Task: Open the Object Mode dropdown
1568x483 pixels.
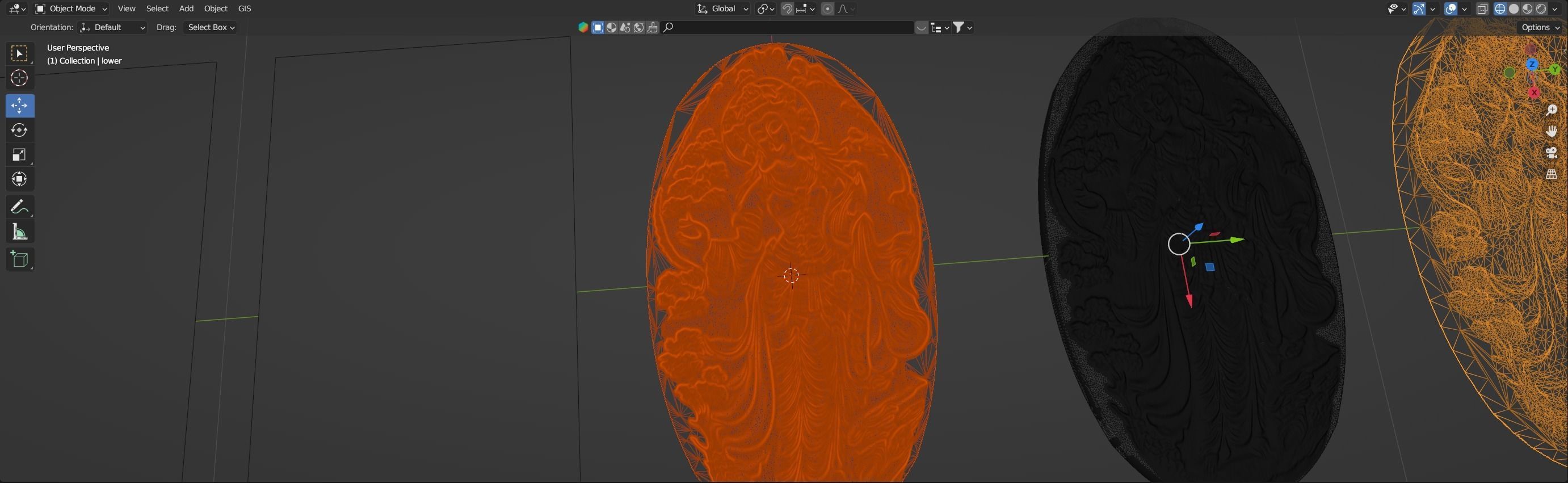Action: [70, 9]
